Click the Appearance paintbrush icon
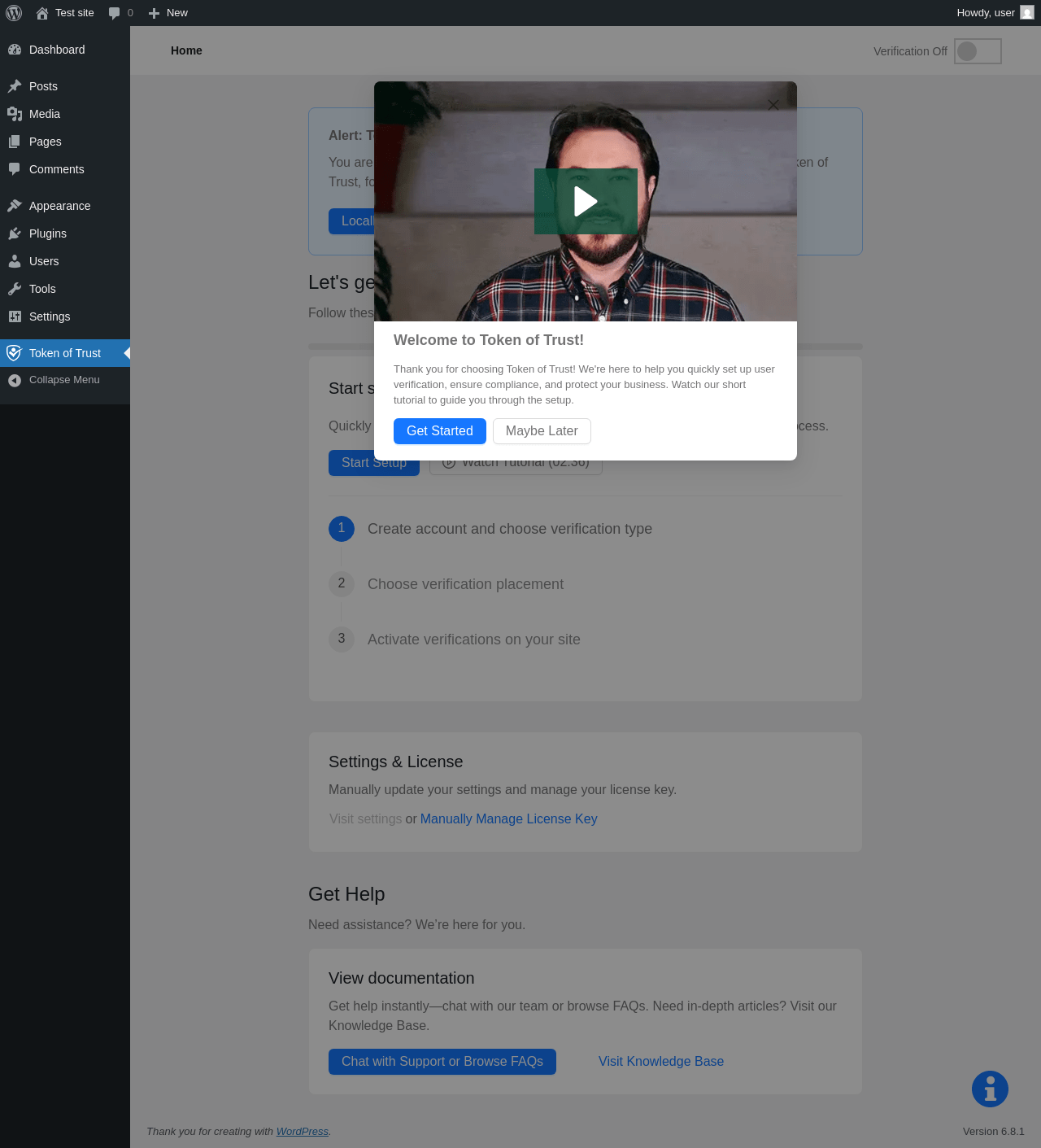Viewport: 1041px width, 1148px height. coord(15,206)
